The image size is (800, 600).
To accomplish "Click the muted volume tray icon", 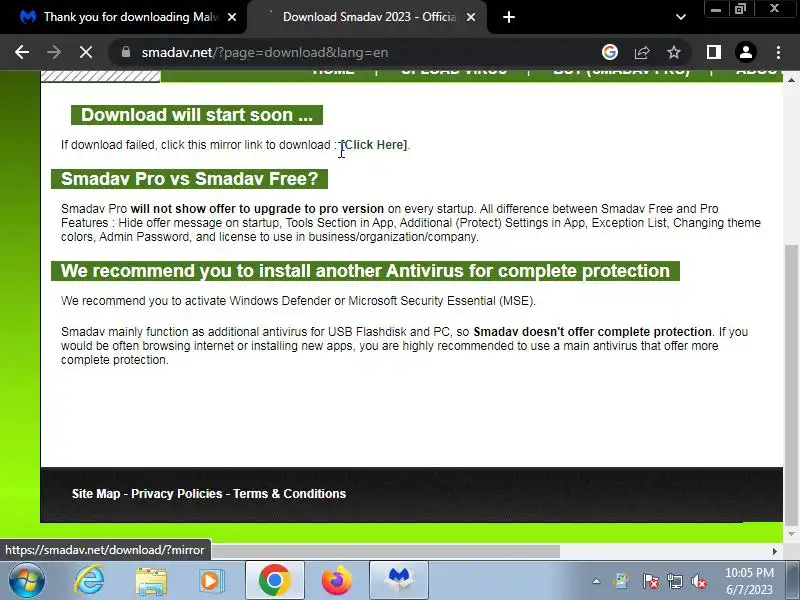I will tap(699, 581).
